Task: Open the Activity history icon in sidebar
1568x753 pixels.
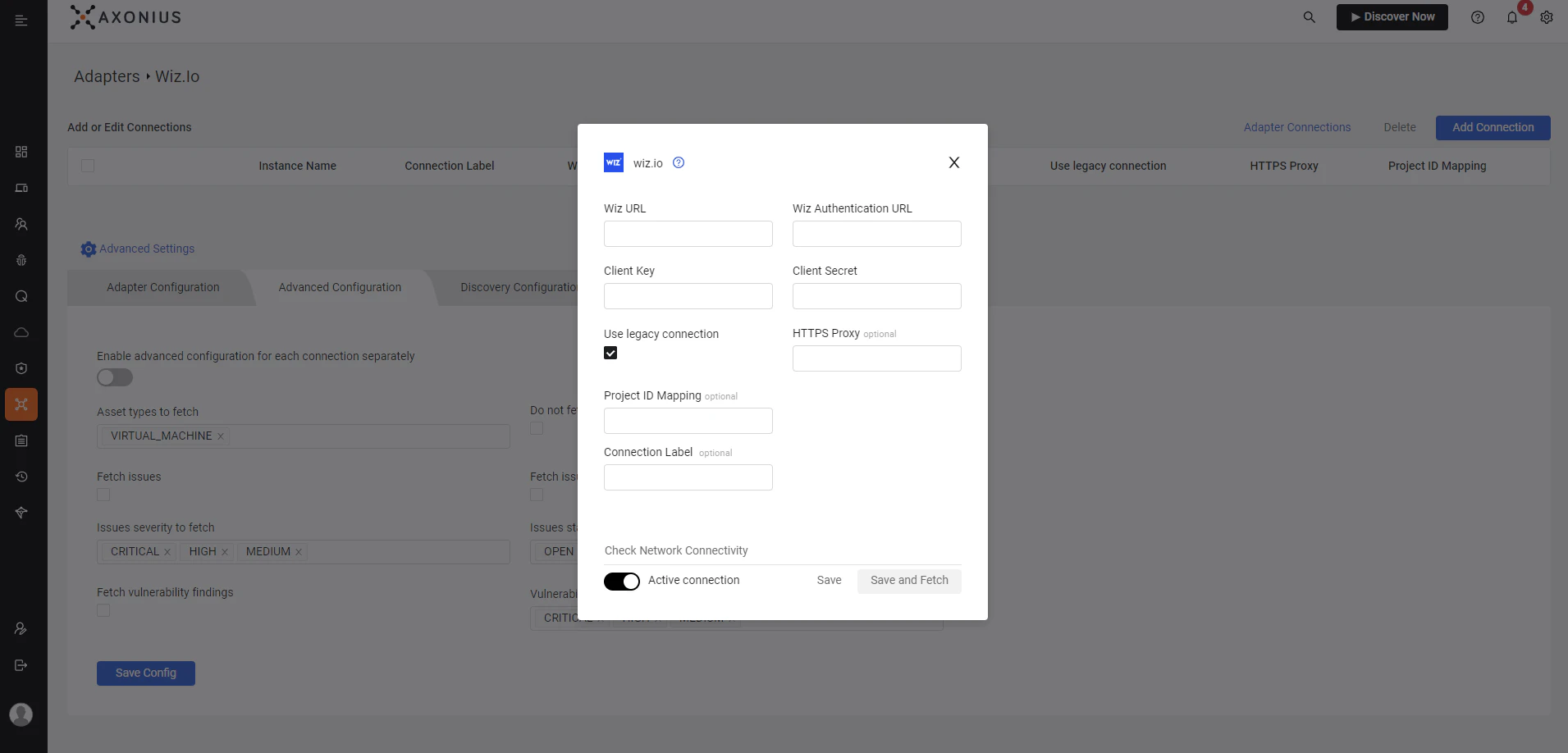Action: coord(21,477)
